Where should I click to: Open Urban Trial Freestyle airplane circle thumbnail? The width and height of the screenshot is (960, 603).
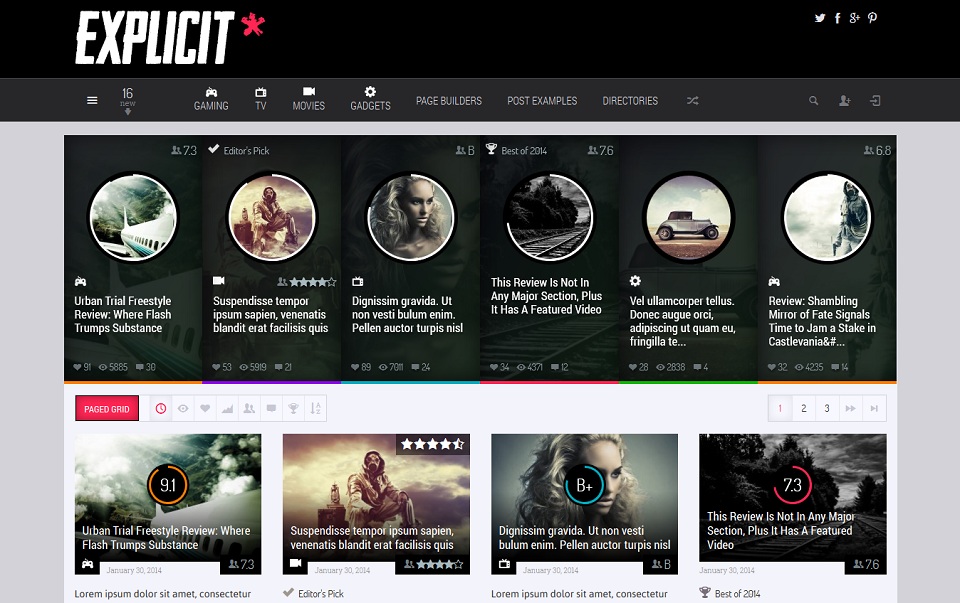pyautogui.click(x=133, y=217)
